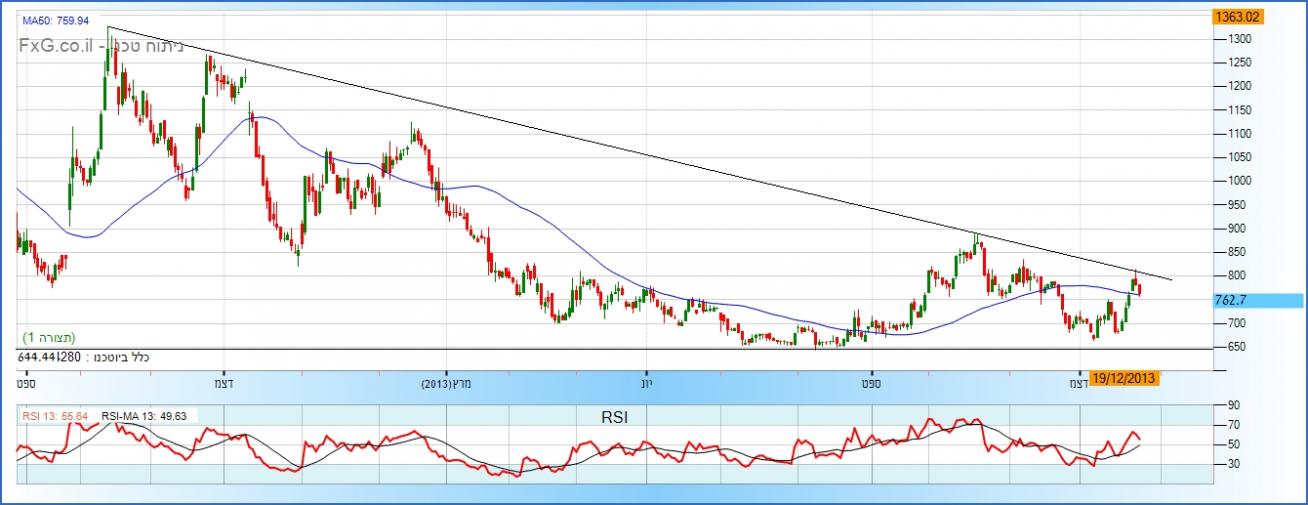
Task: Click the orange 1363.02 price tag
Action: 1236,17
